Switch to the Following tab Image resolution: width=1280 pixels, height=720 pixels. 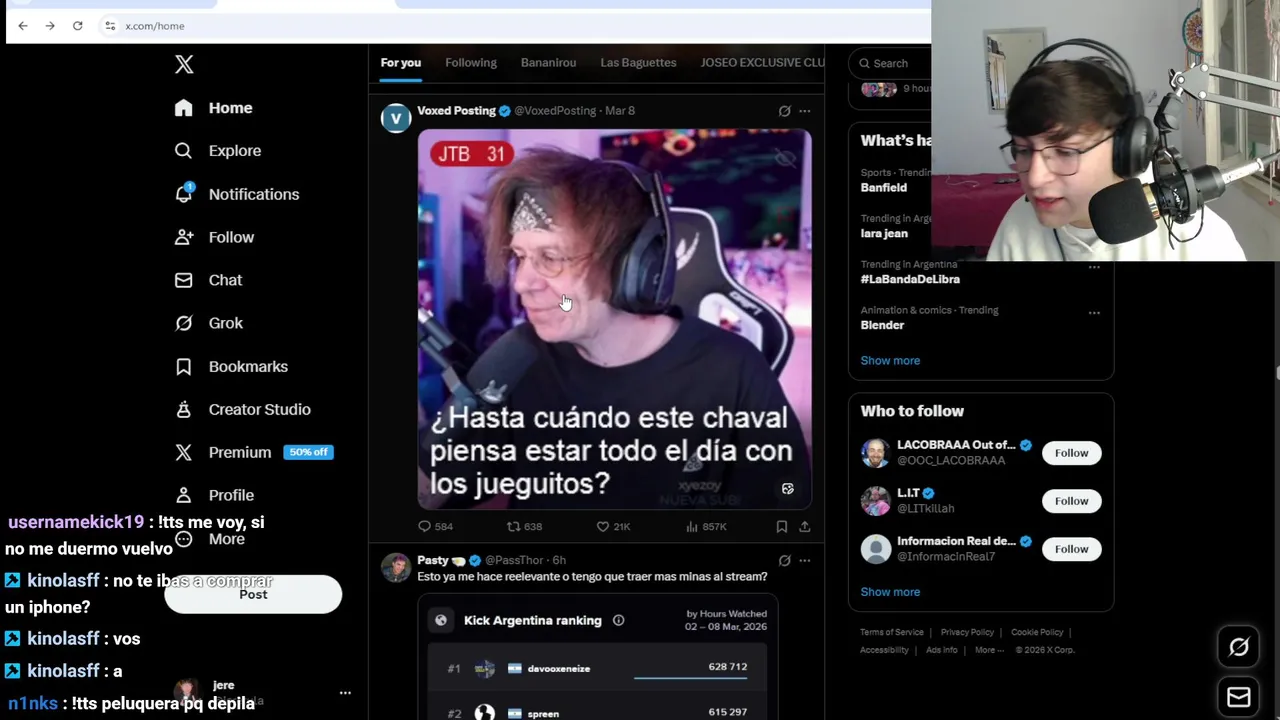(471, 63)
